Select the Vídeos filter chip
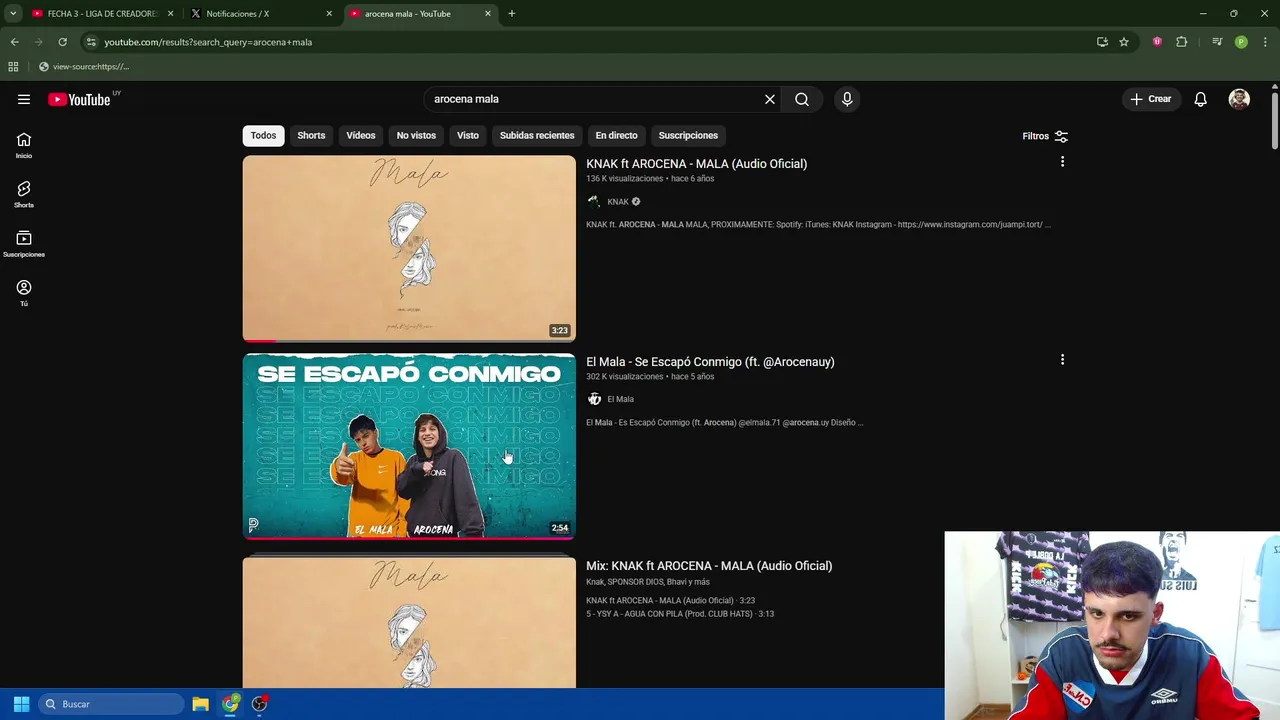 coord(361,135)
